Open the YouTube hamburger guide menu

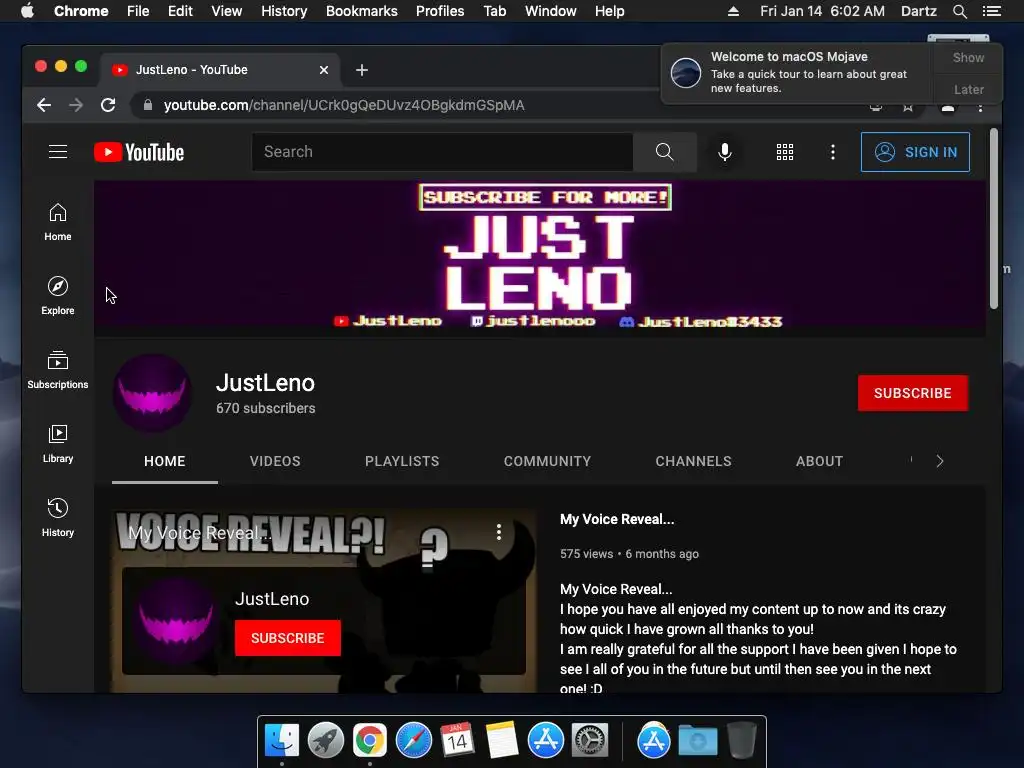(58, 152)
